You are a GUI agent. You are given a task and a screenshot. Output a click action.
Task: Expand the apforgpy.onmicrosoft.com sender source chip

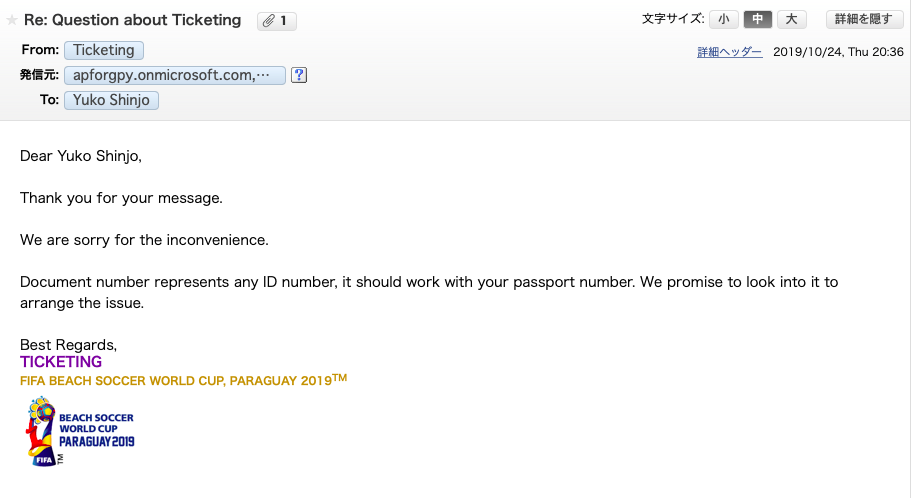coord(174,75)
